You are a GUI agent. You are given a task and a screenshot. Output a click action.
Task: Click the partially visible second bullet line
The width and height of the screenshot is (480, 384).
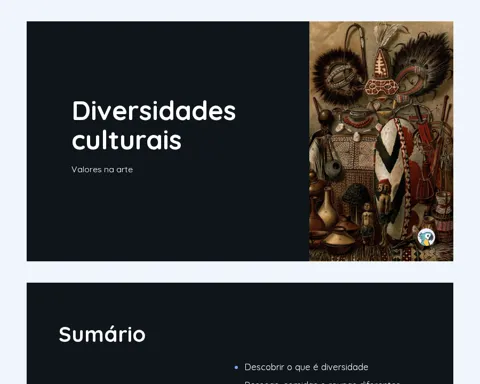tap(322, 382)
